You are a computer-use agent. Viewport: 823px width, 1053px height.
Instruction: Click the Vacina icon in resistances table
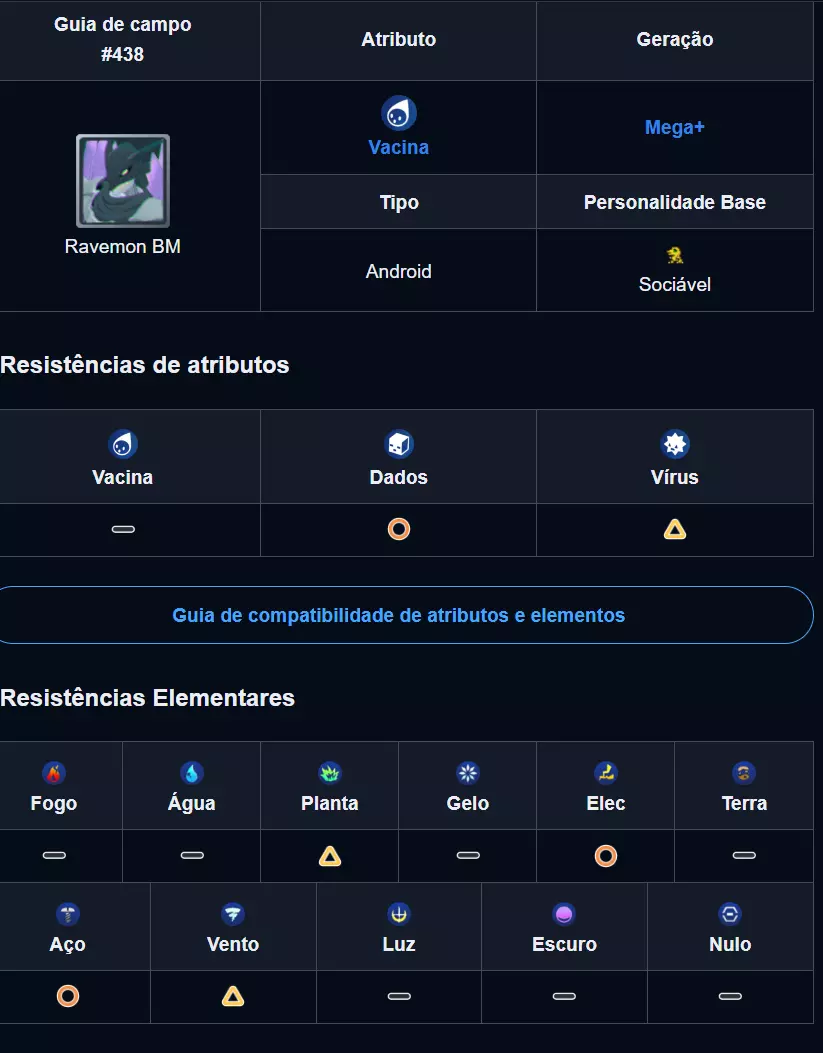tap(123, 445)
